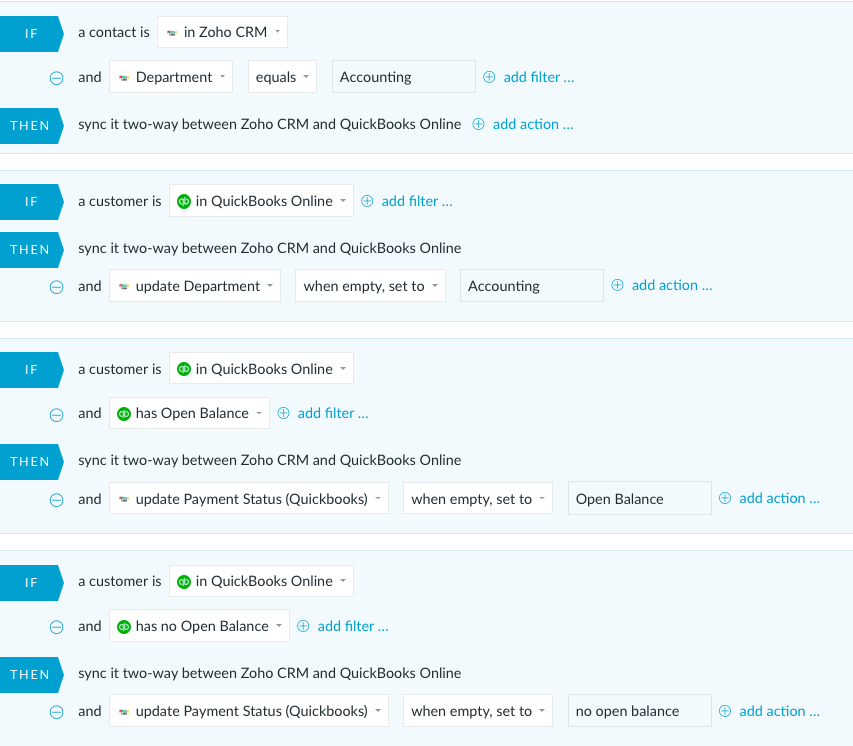Click the first rule's IF label

tap(31, 34)
